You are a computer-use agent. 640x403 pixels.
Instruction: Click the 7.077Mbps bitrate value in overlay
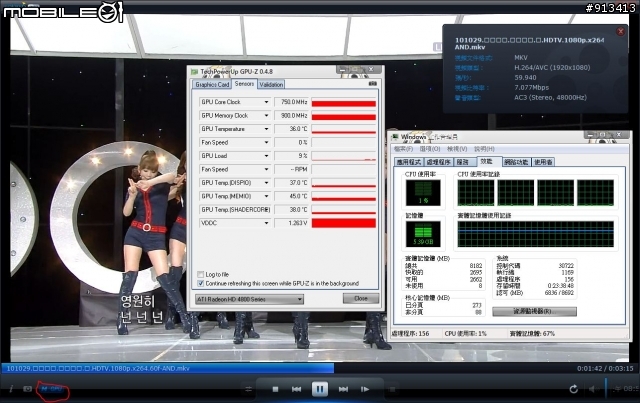[x=531, y=87]
